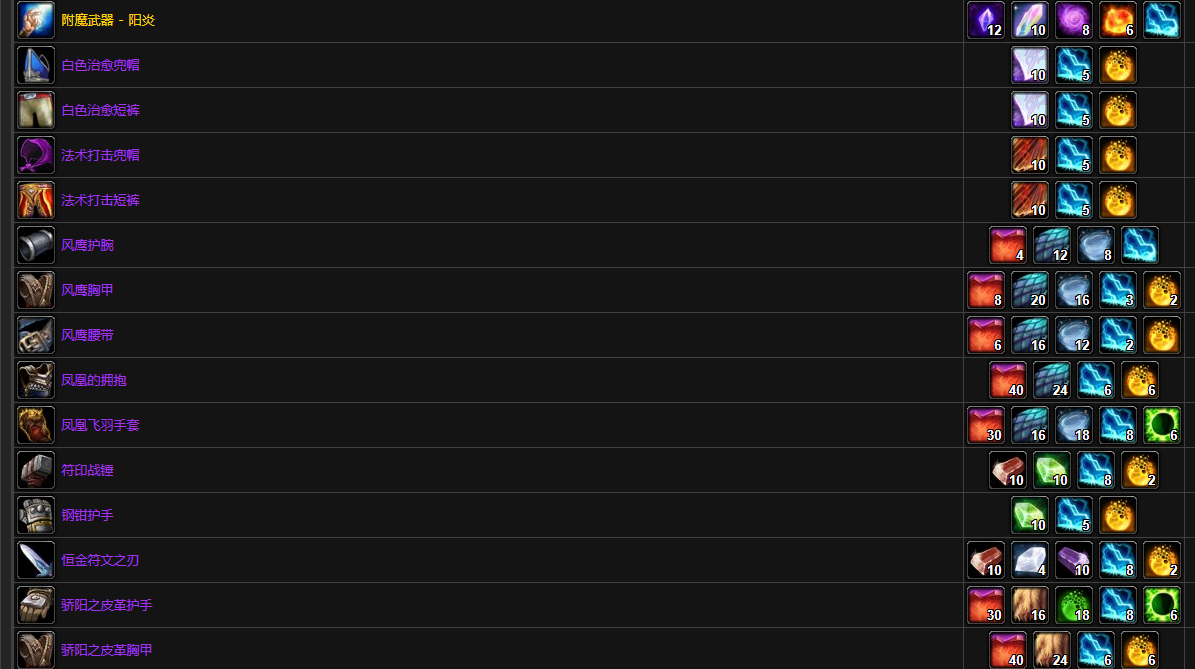Viewport: 1195px width, 669px height.
Task: Open the 骄阳之皮革胸甲 item link
Action: [x=107, y=650]
